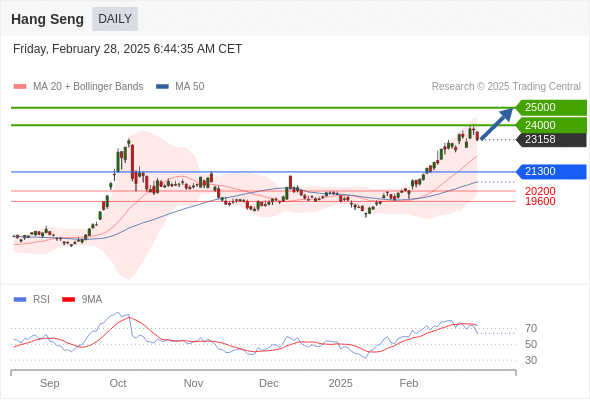The width and height of the screenshot is (590, 400).
Task: Click the 2025 label on time axis
Action: [341, 383]
